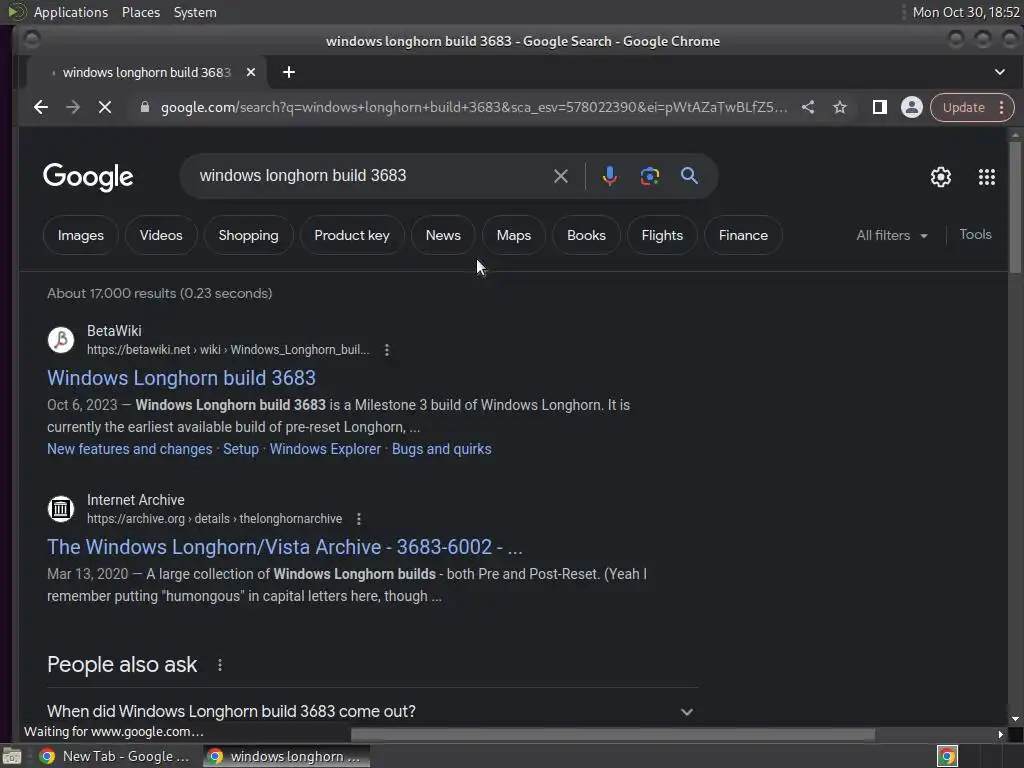Close the windows longhorn build 3683 tab

click(x=251, y=72)
